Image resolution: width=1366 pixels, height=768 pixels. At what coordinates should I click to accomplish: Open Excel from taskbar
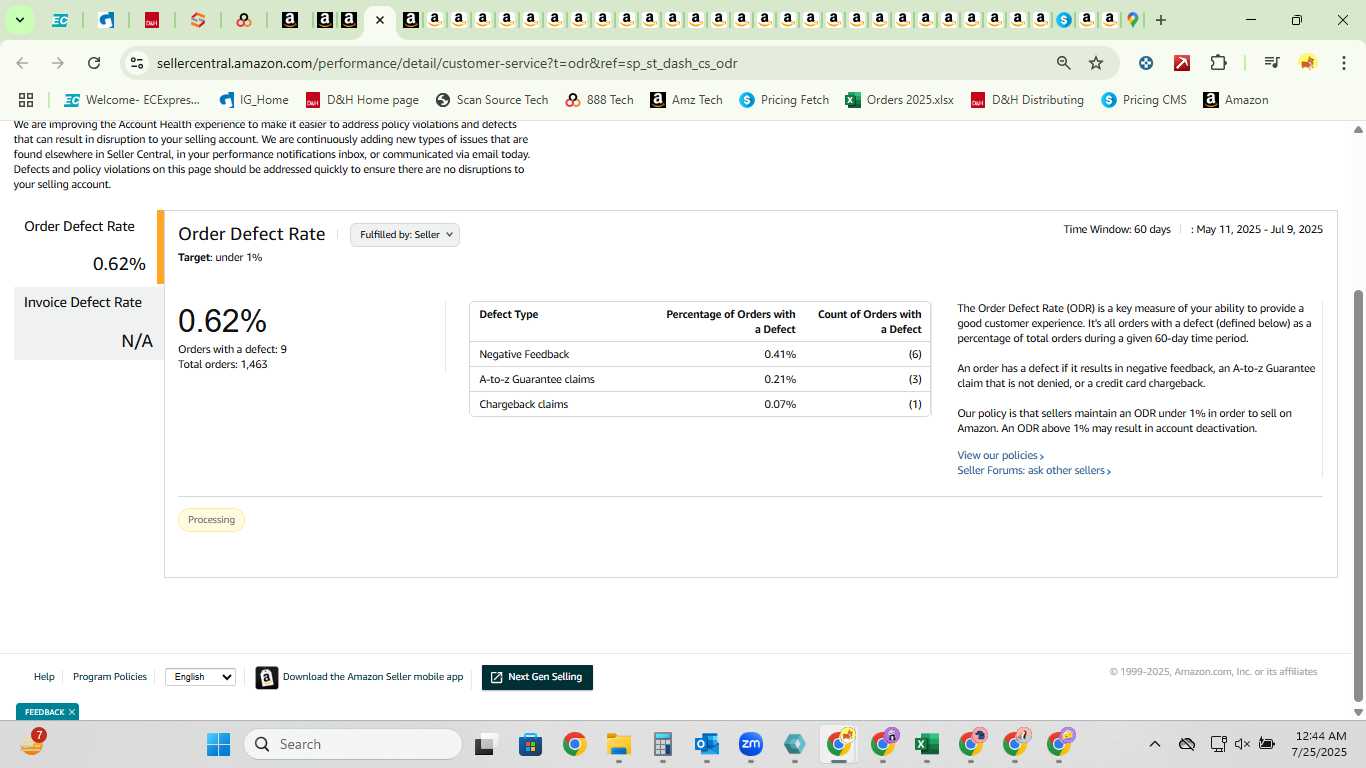pos(926,744)
